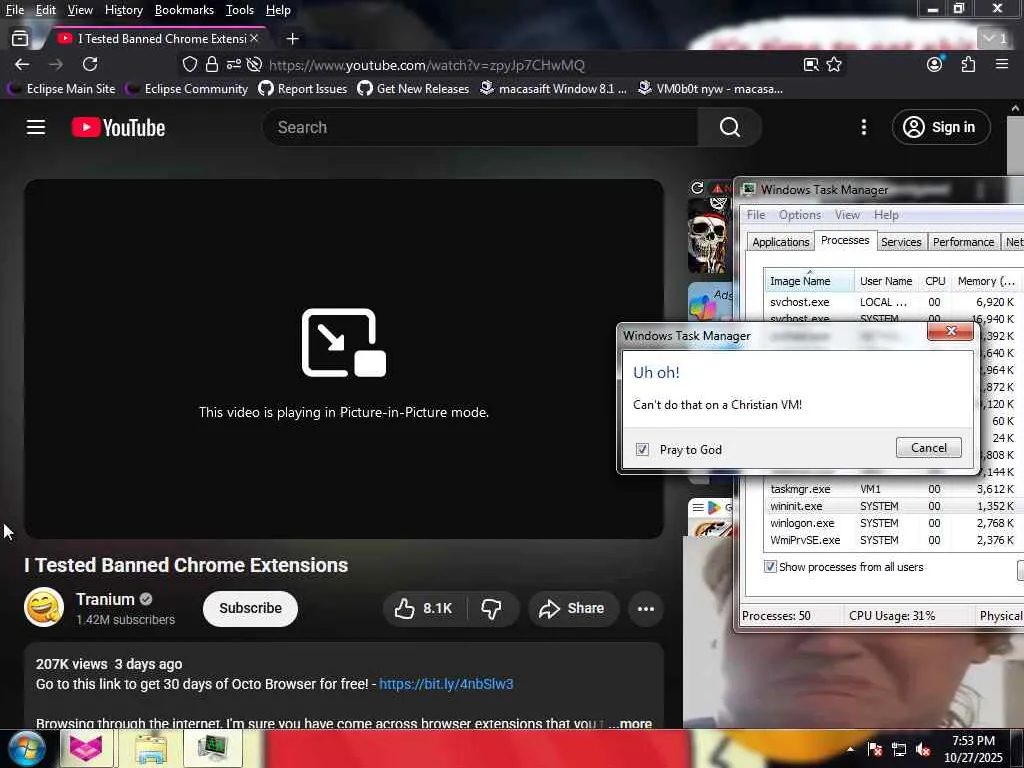
Task: Click the YouTube logo
Action: pos(118,127)
